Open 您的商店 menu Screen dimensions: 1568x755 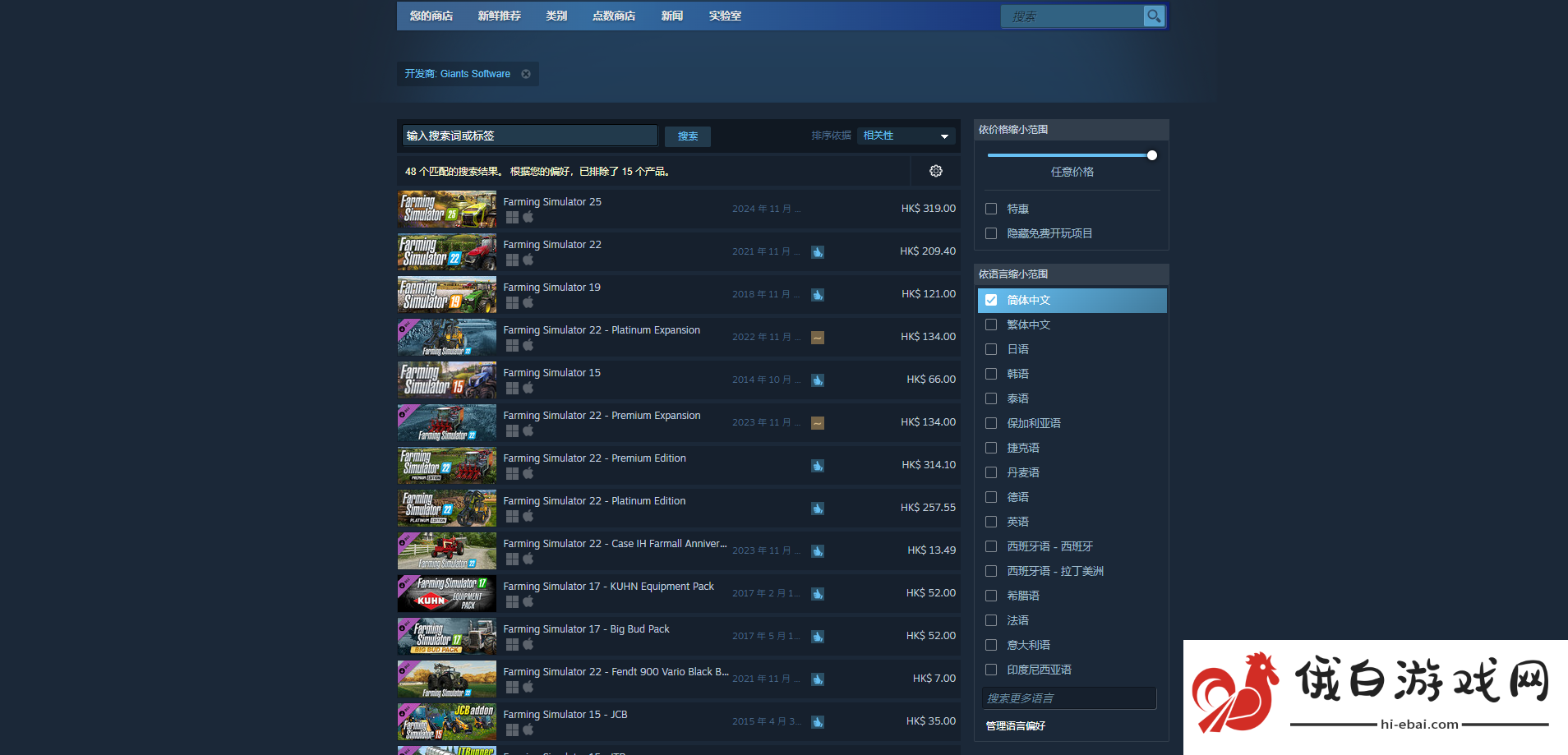click(431, 16)
